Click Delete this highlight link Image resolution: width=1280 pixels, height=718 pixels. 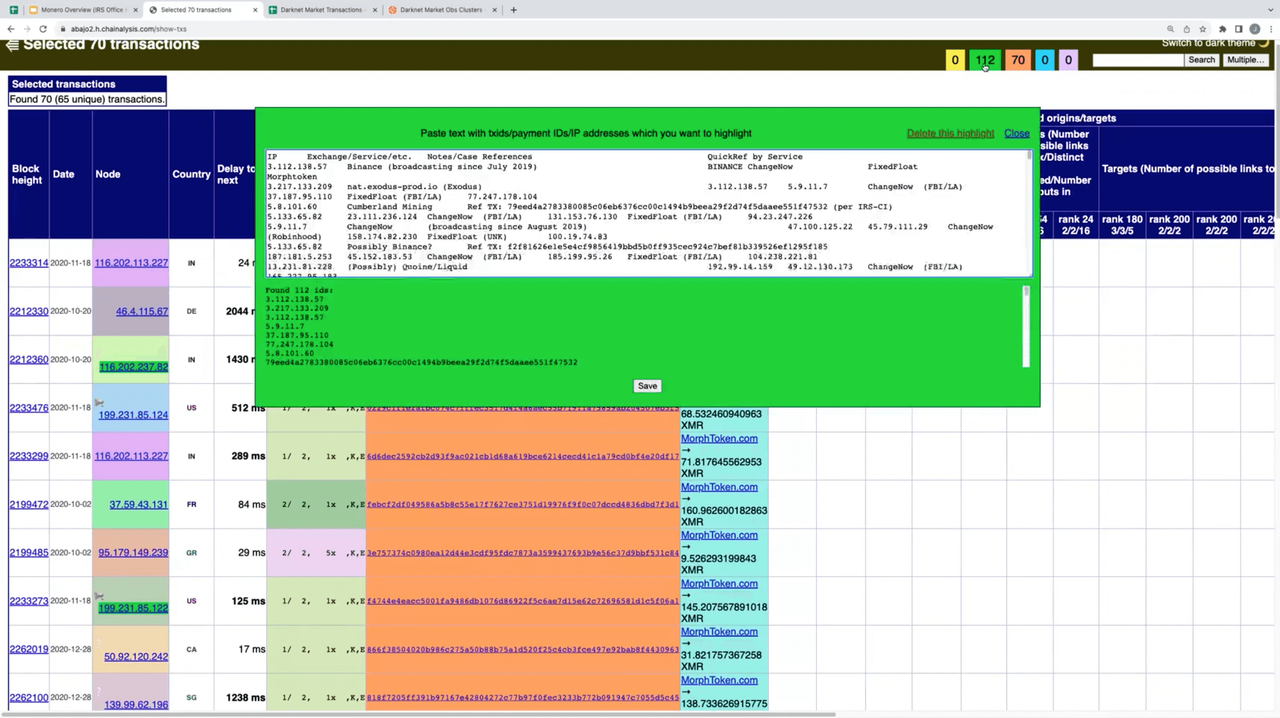950,133
